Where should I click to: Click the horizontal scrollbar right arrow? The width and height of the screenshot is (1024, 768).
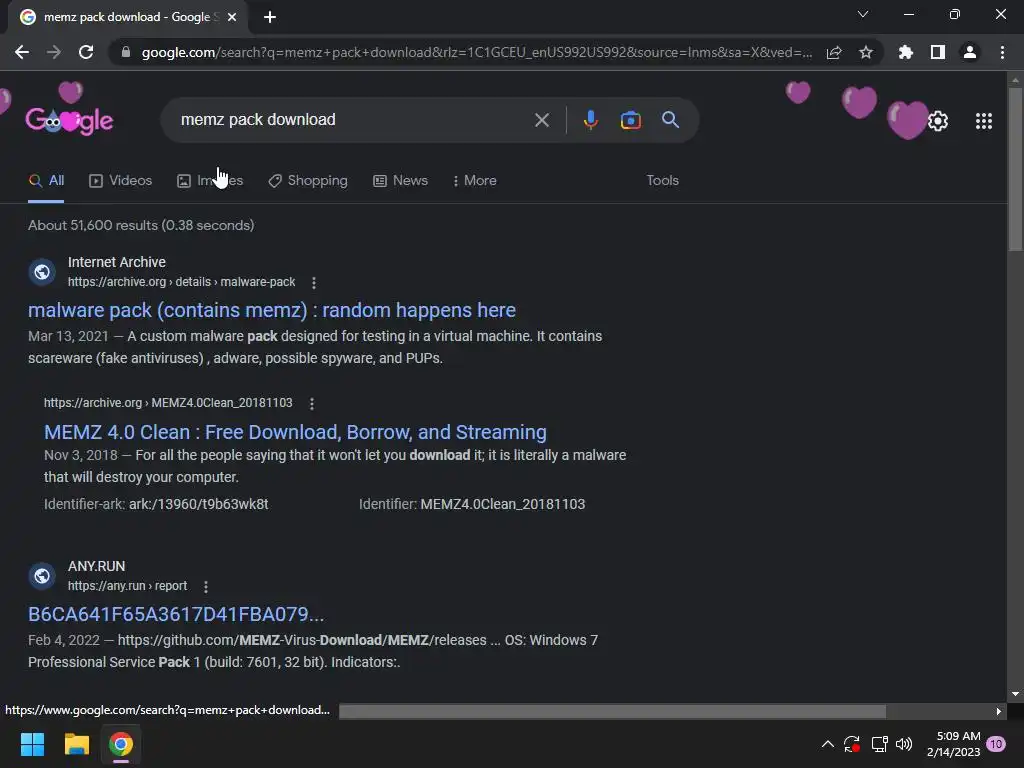click(999, 711)
